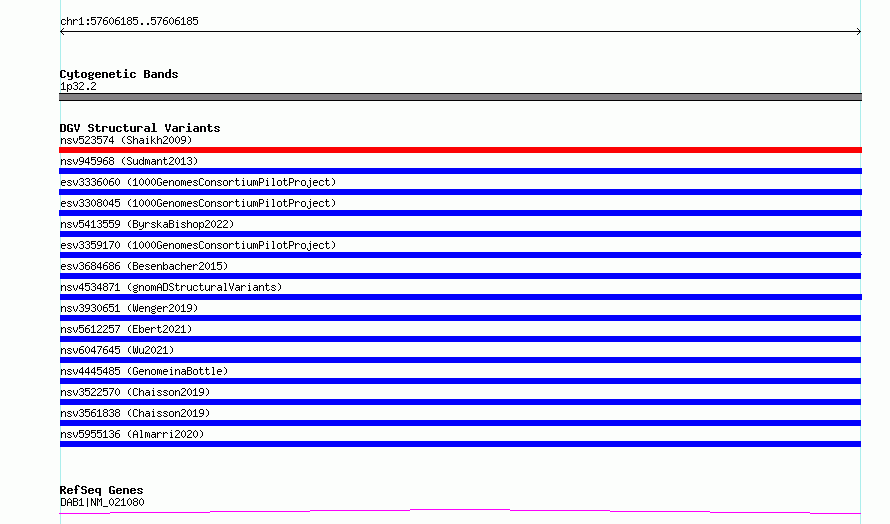Open nsv6047645 (Wu2021) label

point(117,350)
